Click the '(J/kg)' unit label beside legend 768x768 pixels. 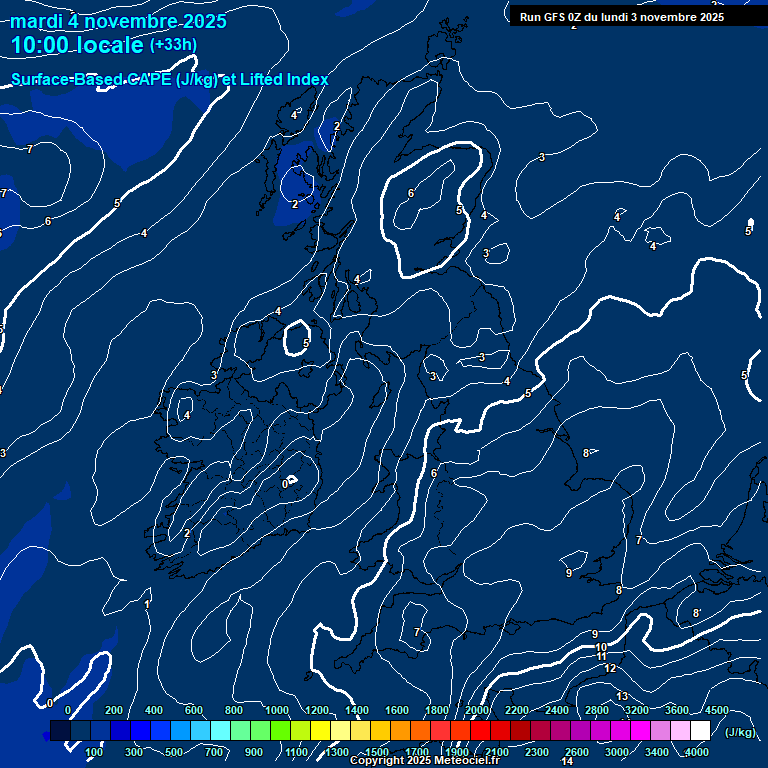point(738,732)
